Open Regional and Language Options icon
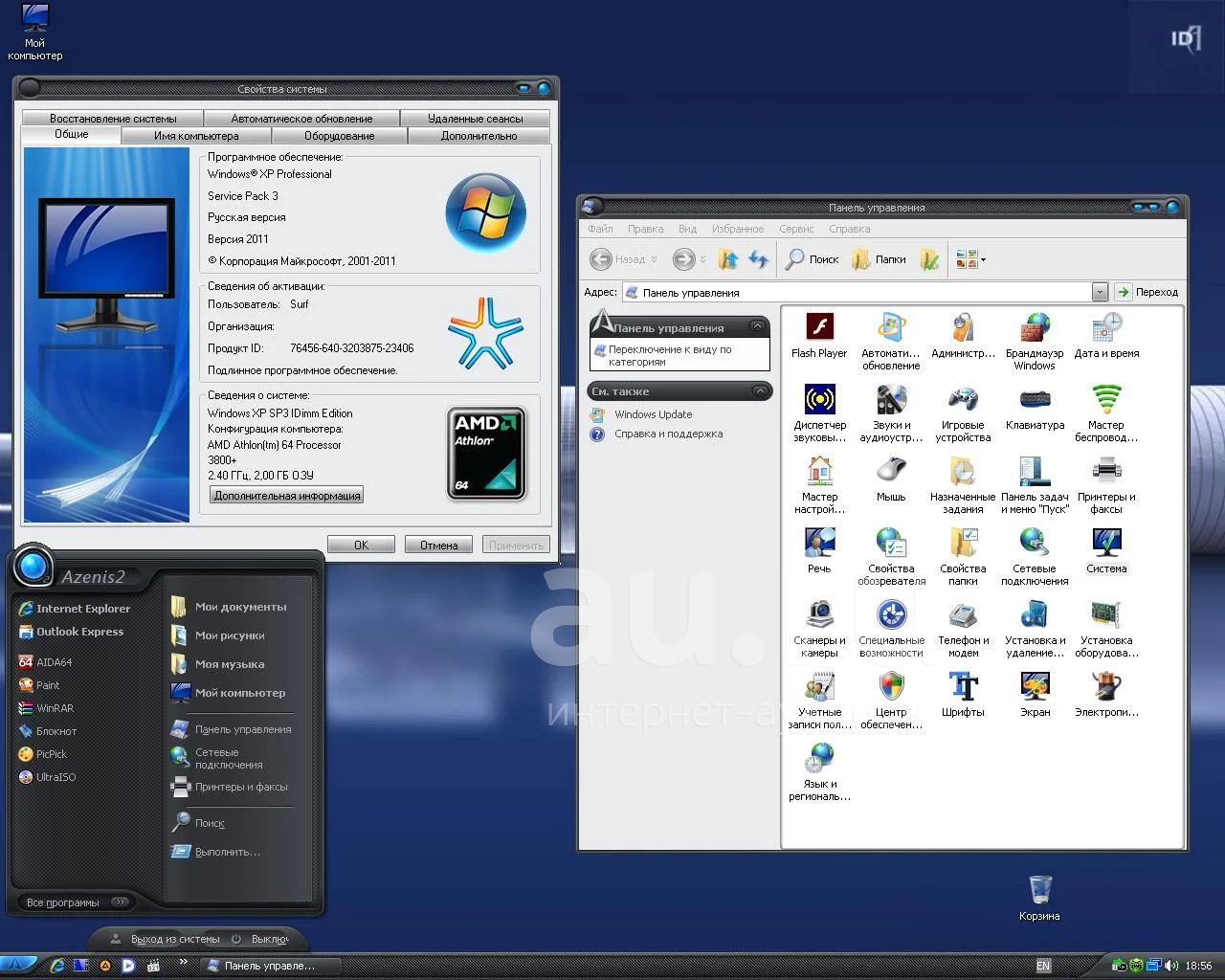Image resolution: width=1225 pixels, height=980 pixels. coord(819,771)
